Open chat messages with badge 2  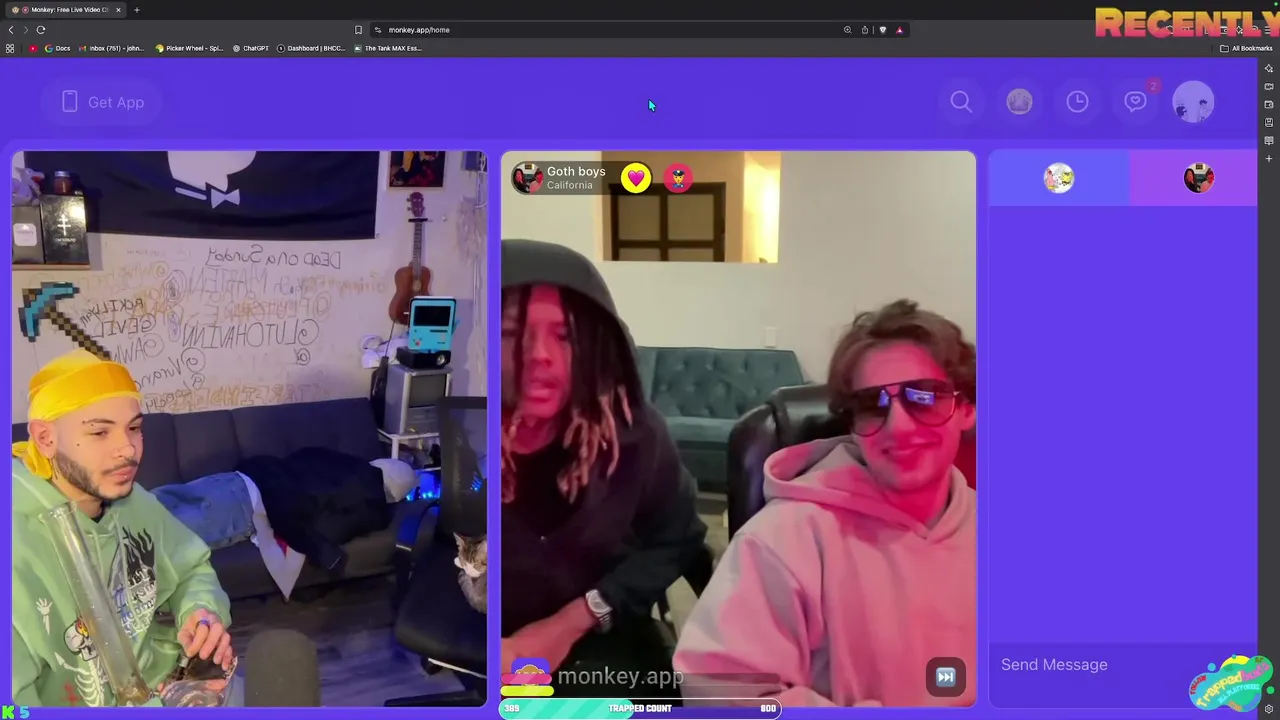point(1136,100)
